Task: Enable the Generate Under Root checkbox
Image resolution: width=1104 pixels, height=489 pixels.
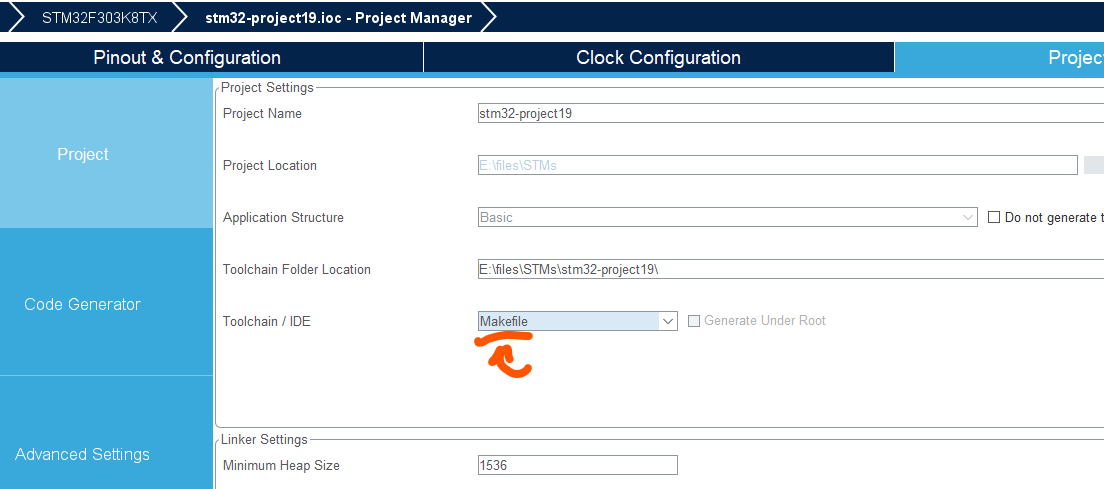Action: click(x=695, y=321)
